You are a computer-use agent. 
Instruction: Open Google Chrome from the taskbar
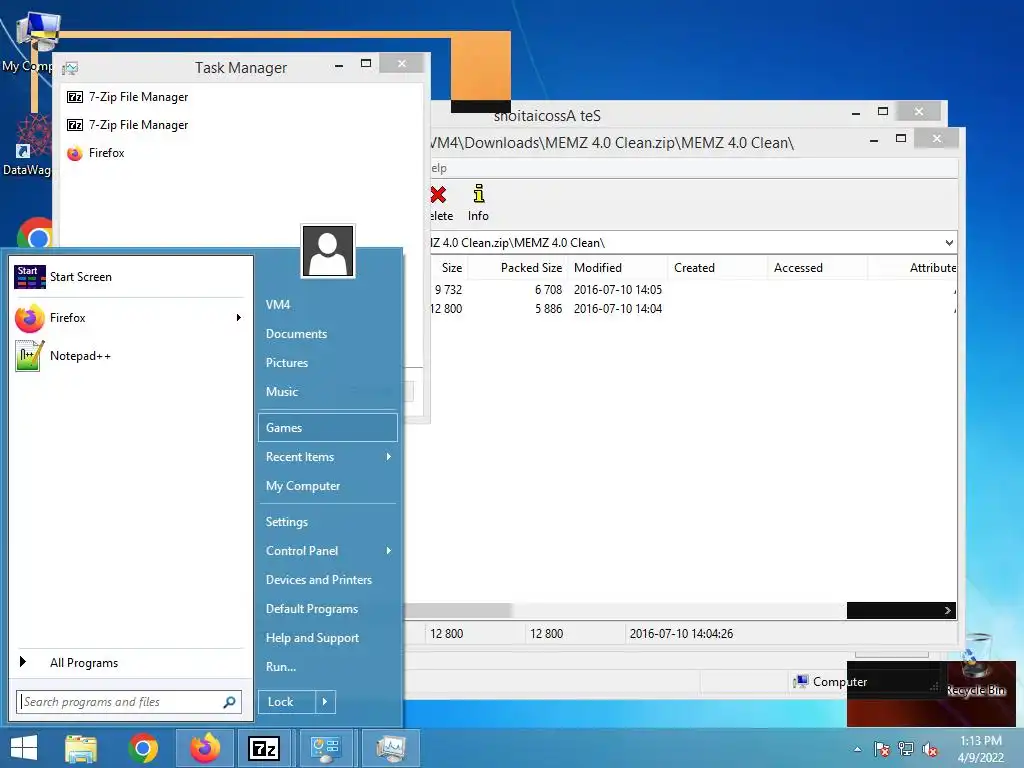click(x=143, y=748)
